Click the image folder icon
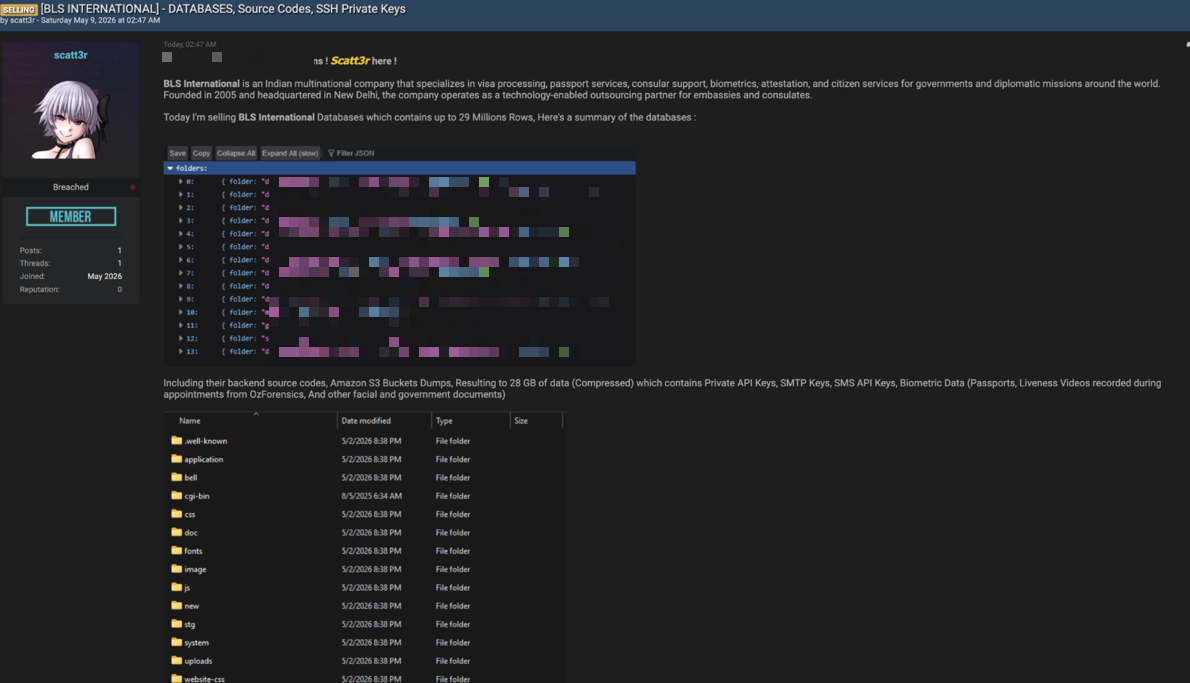The height and width of the screenshot is (683, 1190). (x=177, y=568)
